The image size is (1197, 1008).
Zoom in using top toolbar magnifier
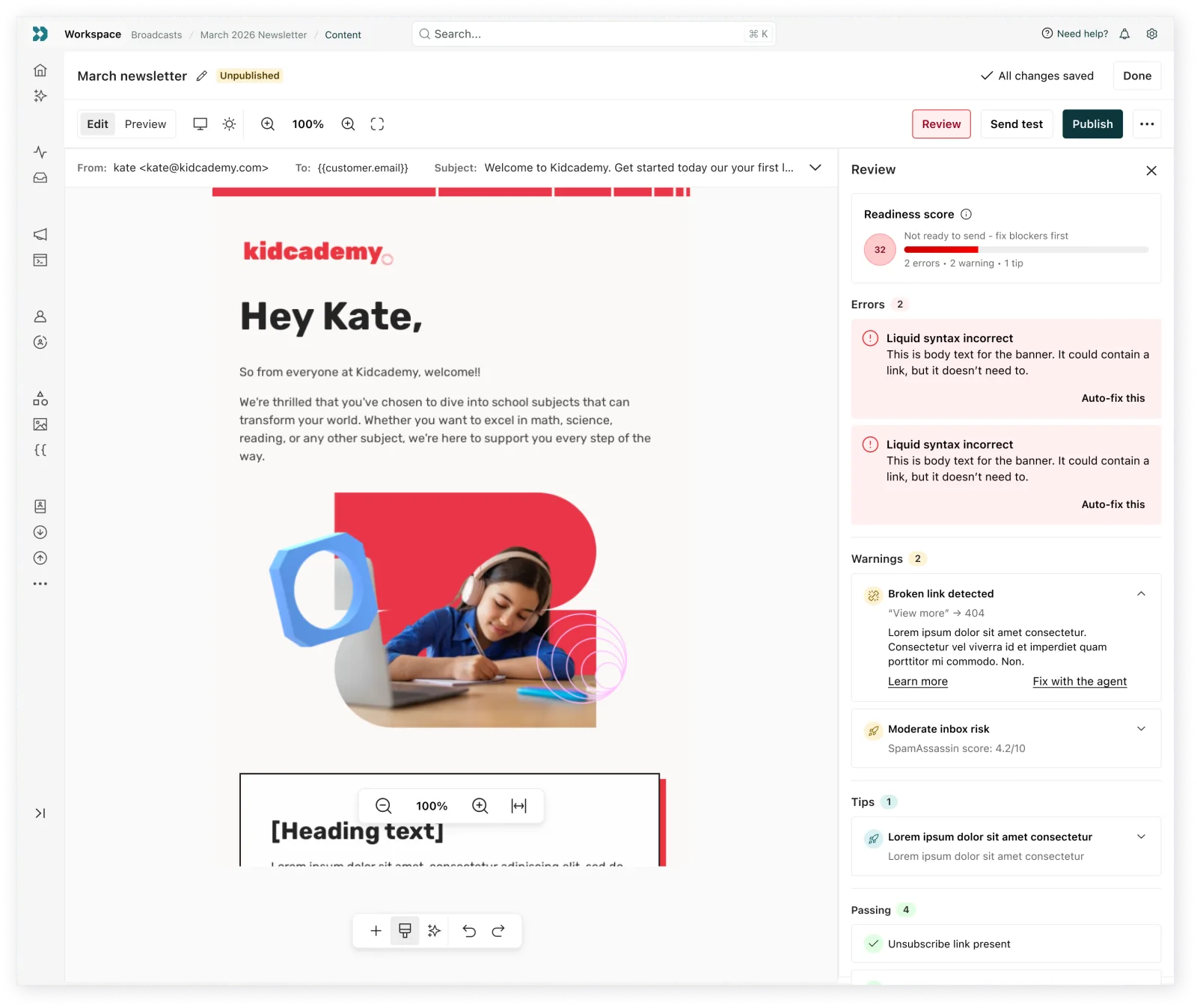pos(348,124)
